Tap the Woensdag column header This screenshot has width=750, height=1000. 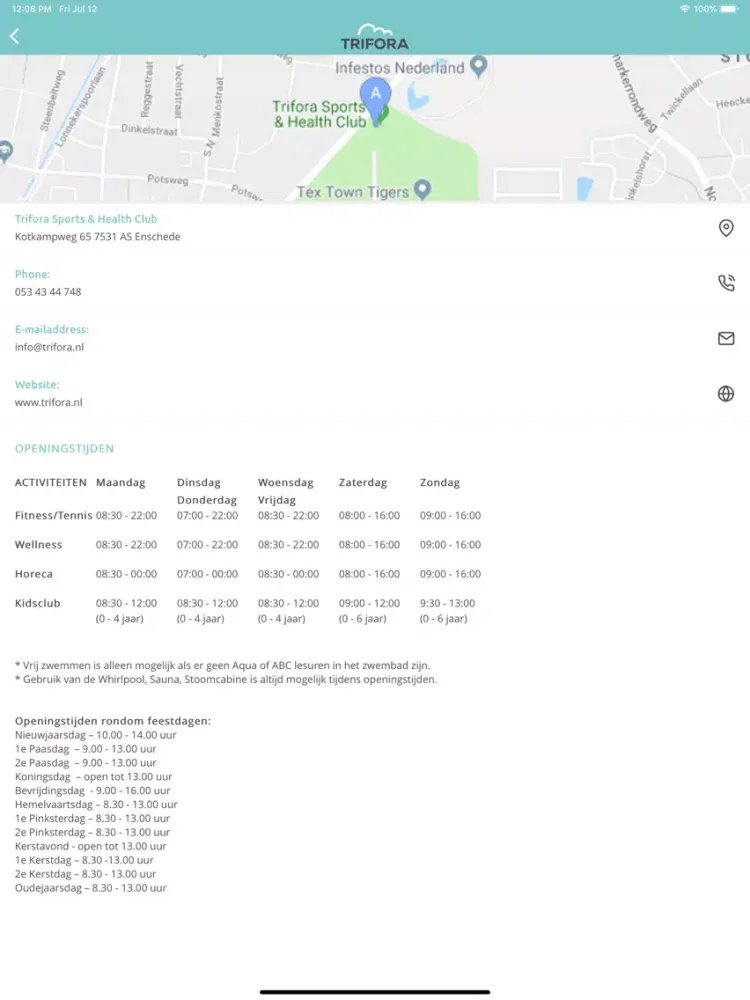pos(285,483)
